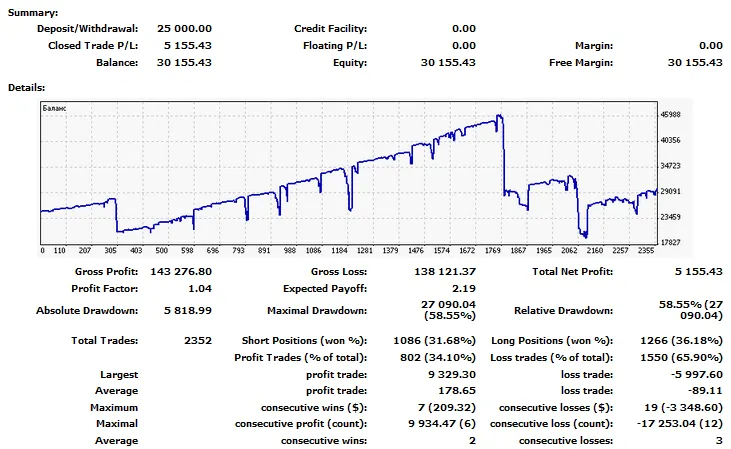The width and height of the screenshot is (731, 449).
Task: Select the Gross Profit value 143 276.80
Action: coord(178,271)
